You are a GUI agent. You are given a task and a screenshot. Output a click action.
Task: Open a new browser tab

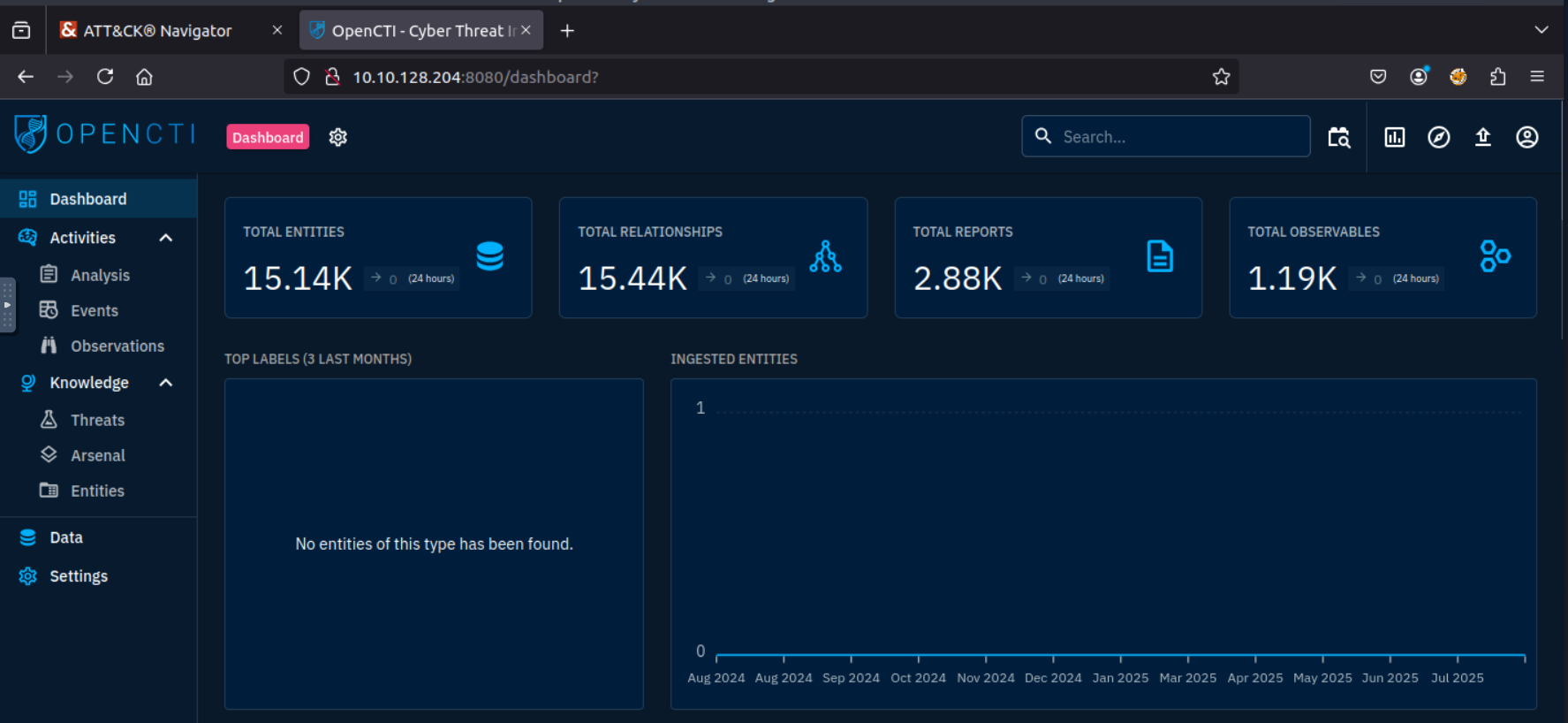tap(567, 31)
